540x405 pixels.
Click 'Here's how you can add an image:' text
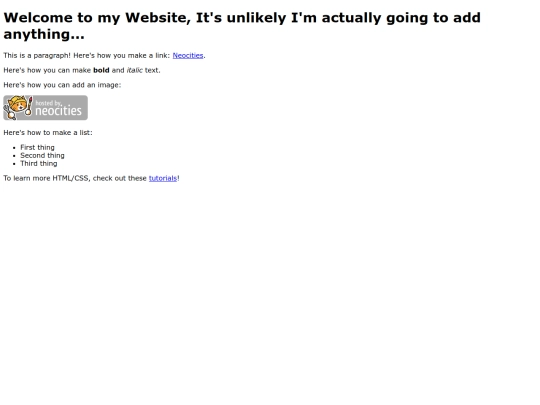coord(62,85)
